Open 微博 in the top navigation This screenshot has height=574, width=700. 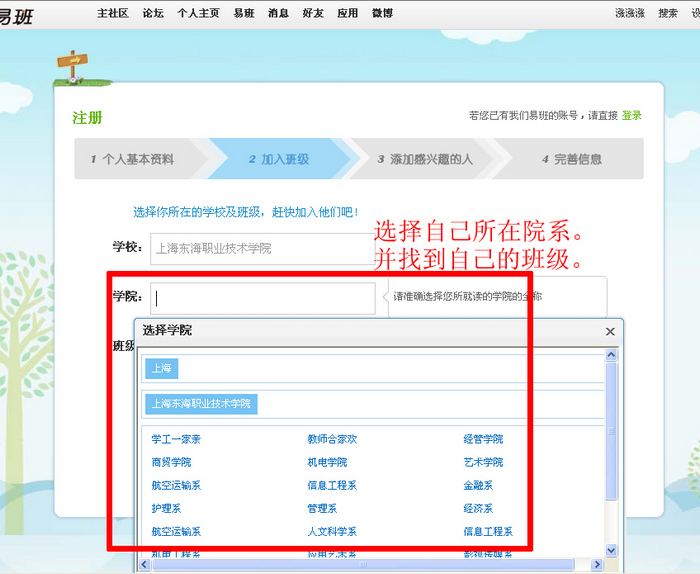(383, 13)
